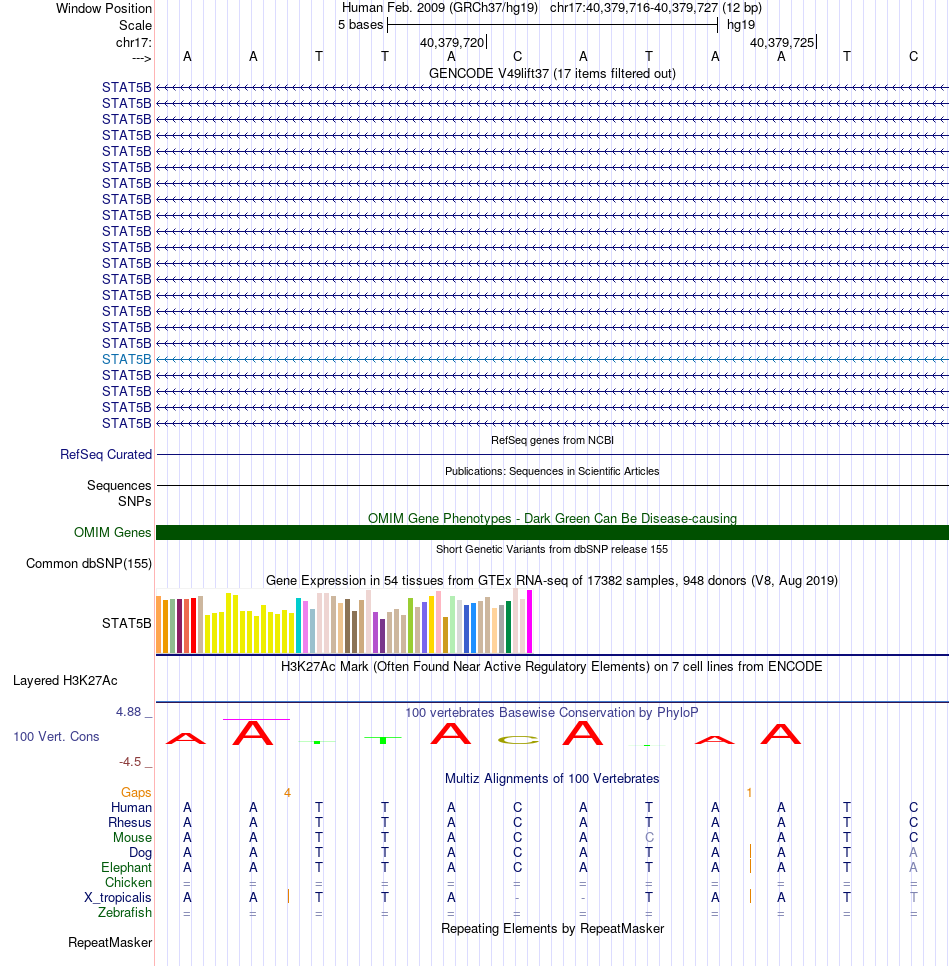Screen dimensions: 950x966
Task: Click the 40,379,720 coordinate marker
Action: 452,43
